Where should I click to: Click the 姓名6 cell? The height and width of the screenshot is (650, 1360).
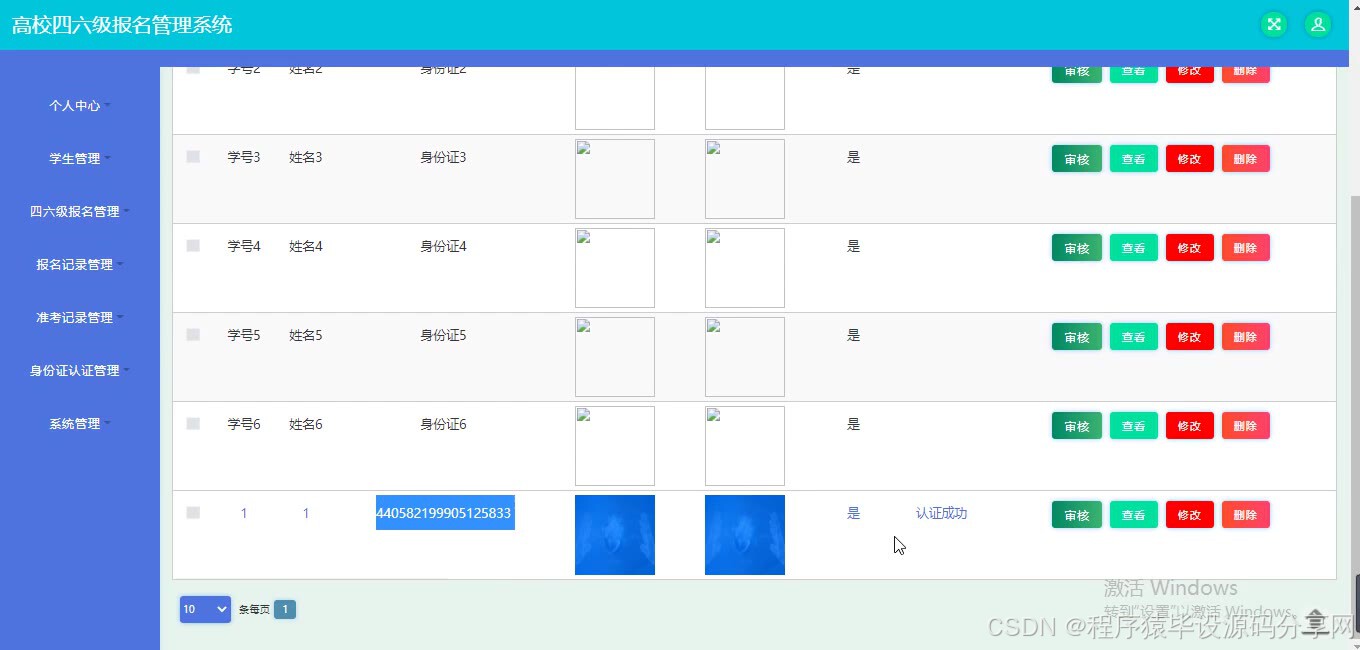[306, 424]
